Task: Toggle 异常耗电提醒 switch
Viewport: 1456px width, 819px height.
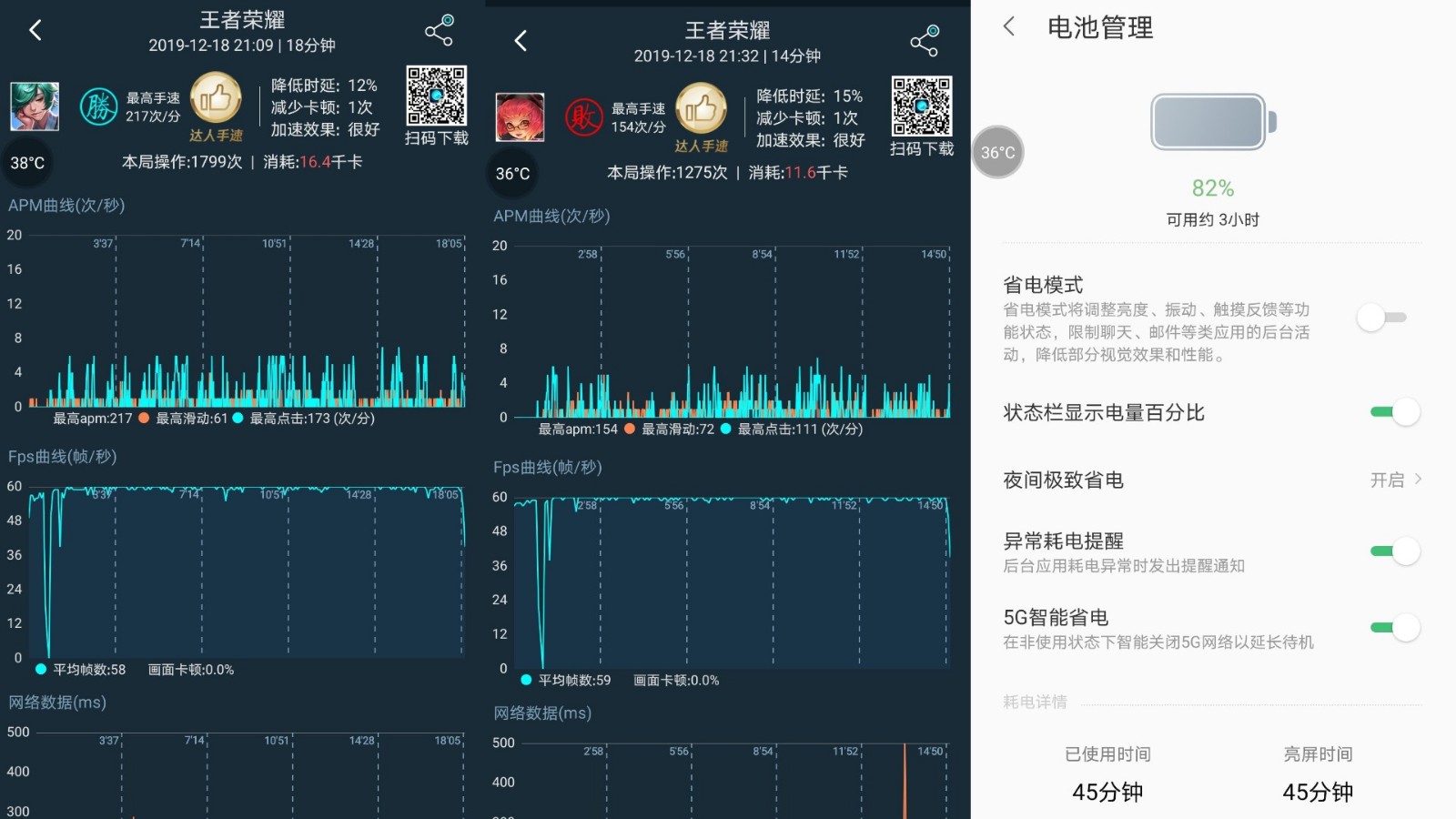Action: pos(1395,551)
